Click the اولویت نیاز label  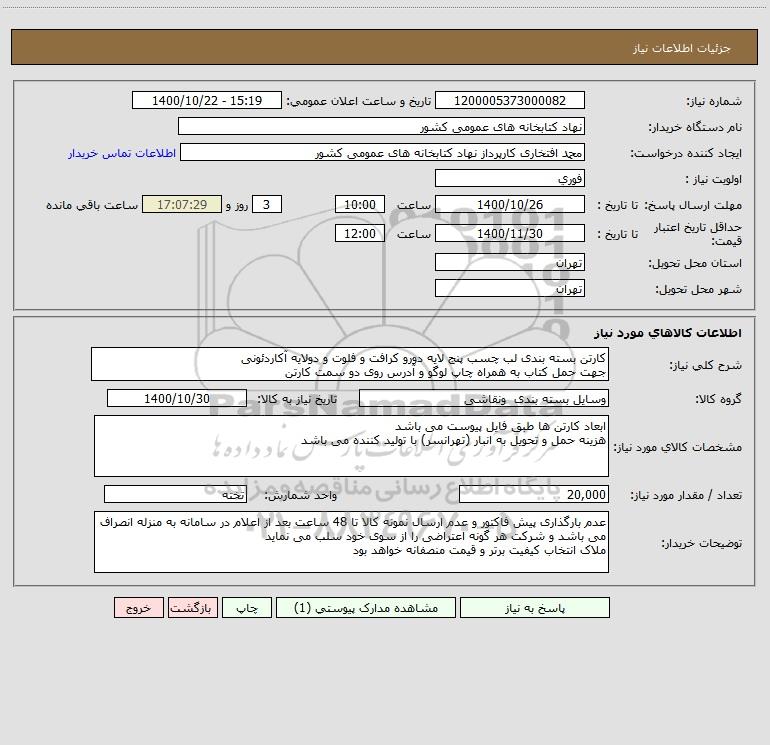714,179
